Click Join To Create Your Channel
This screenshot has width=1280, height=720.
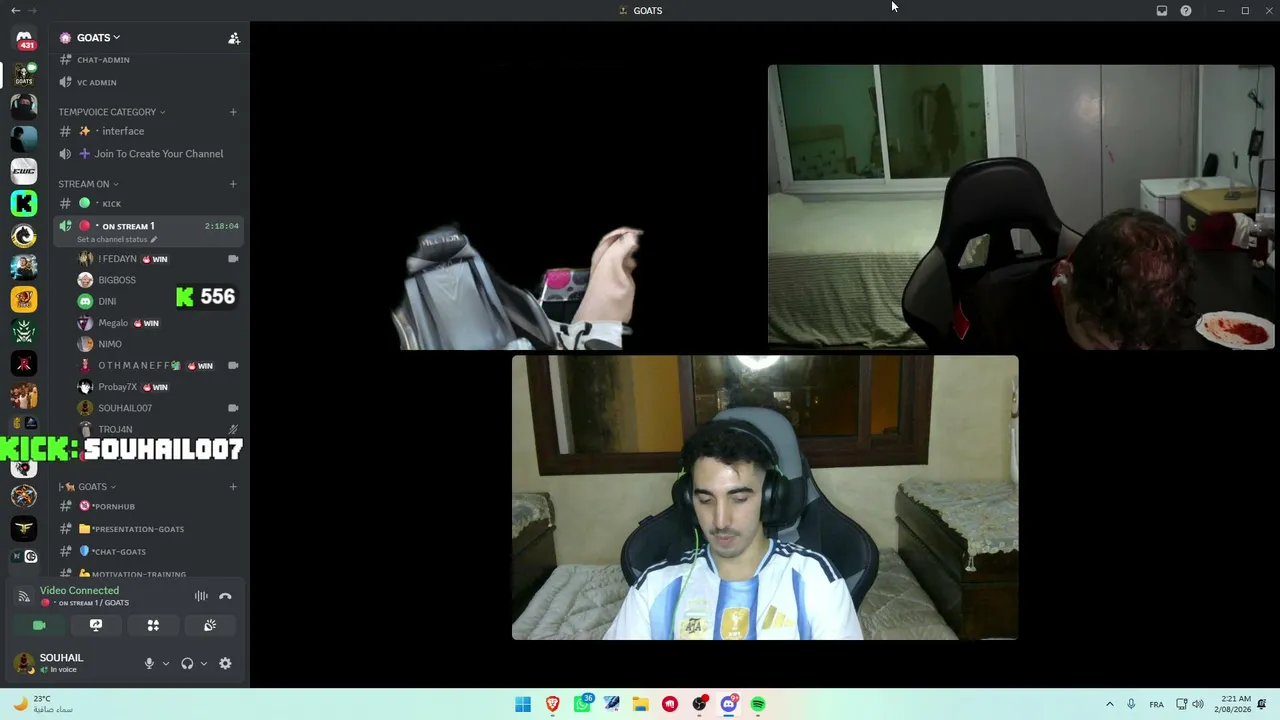point(147,154)
